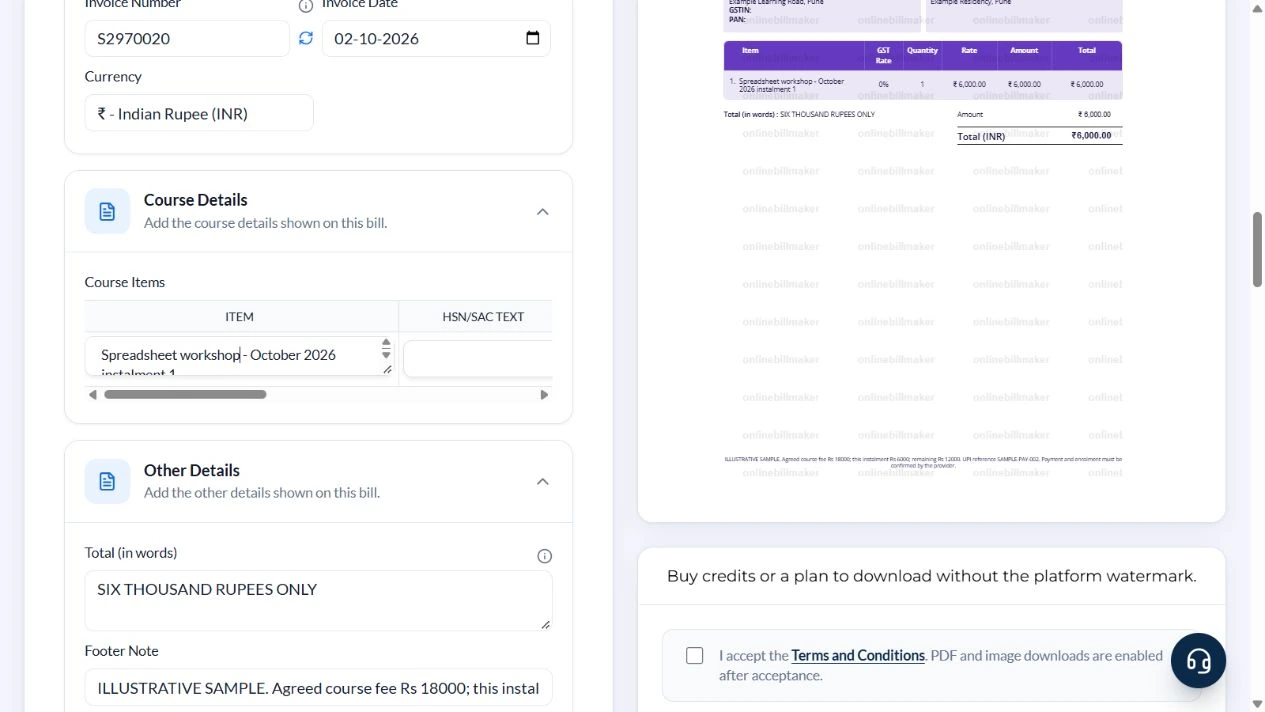Click the page scrollbar down arrow
Viewport: 1265px width, 712px height.
1258,704
